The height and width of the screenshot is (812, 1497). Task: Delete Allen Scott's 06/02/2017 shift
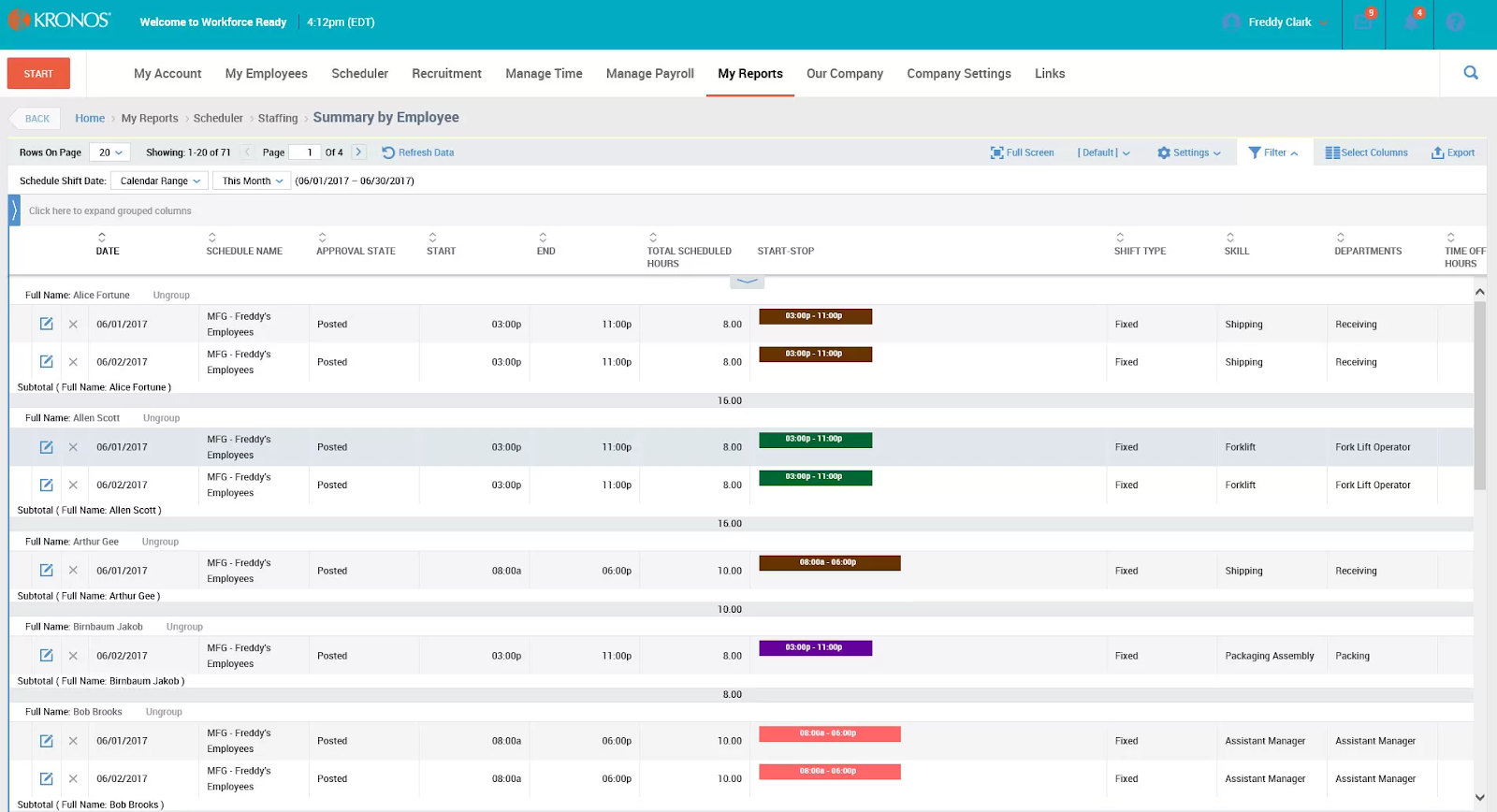coord(73,485)
